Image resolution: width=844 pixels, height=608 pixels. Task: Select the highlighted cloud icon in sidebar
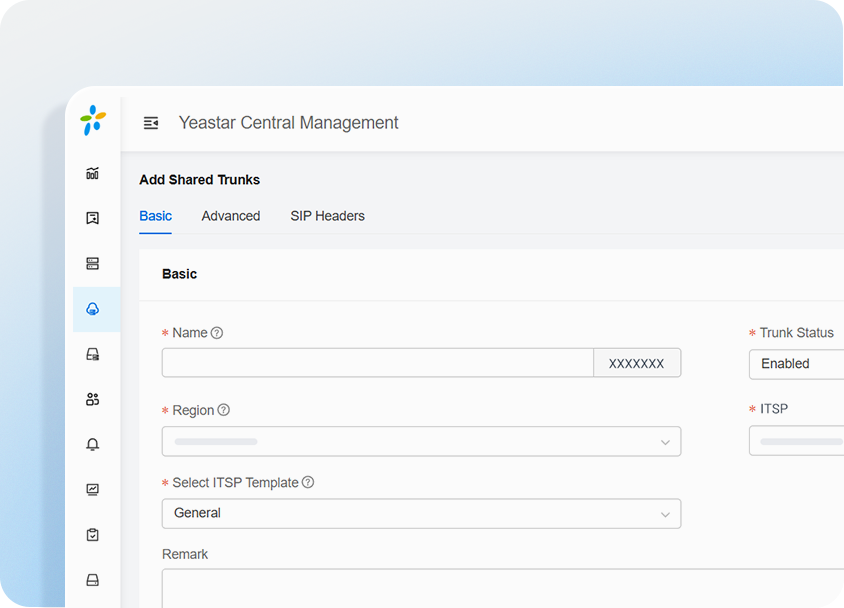[x=93, y=309]
